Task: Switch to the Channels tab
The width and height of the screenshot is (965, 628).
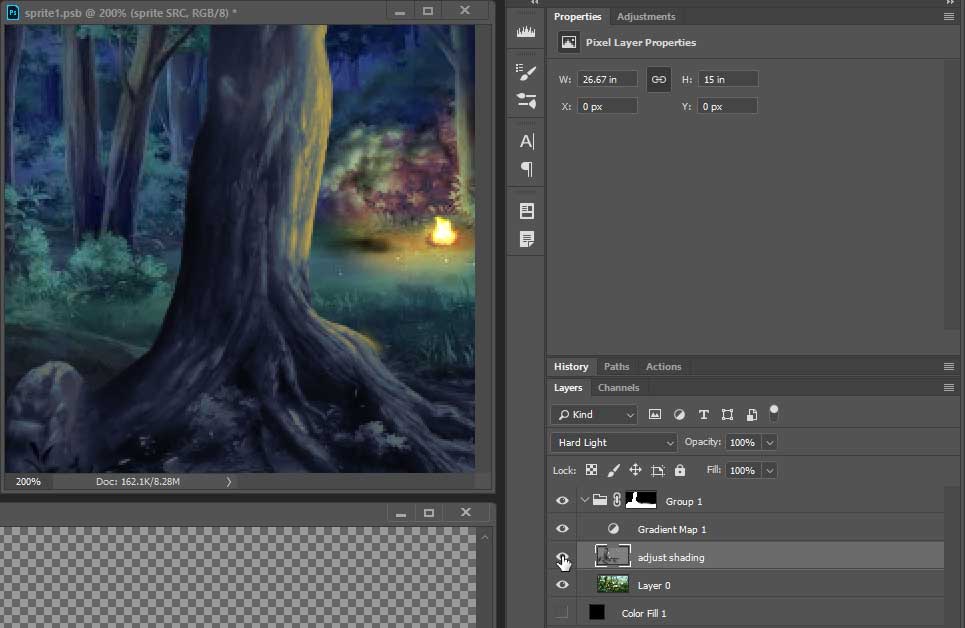Action: click(x=618, y=388)
